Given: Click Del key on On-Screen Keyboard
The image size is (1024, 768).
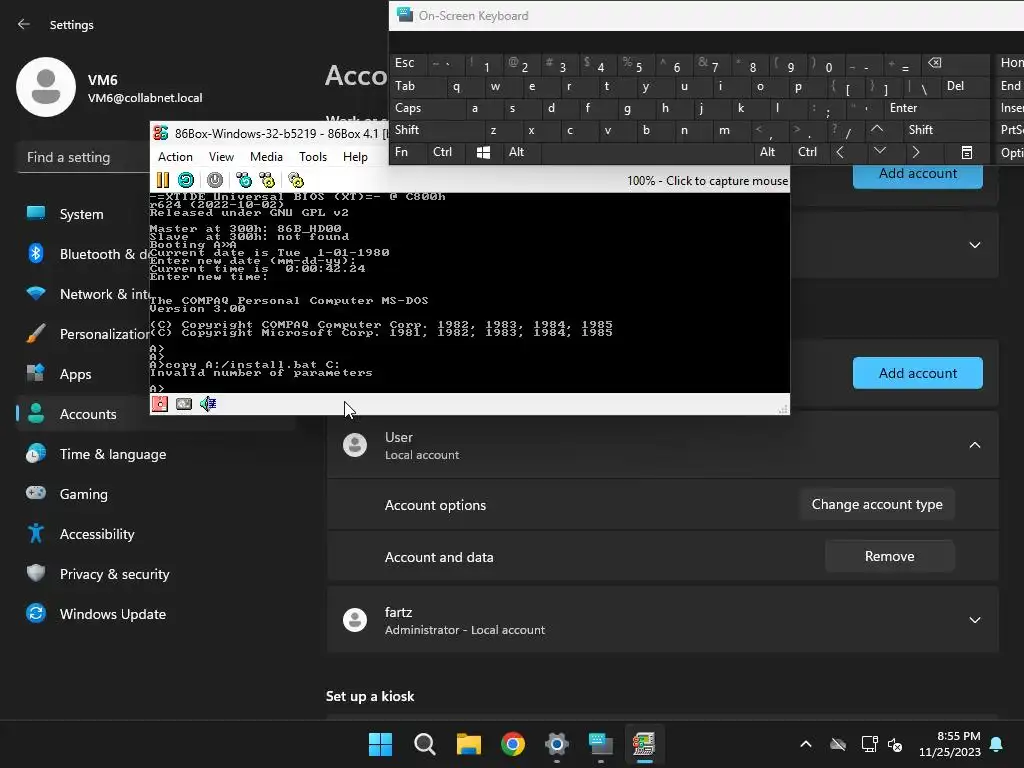Looking at the screenshot, I should point(965,86).
